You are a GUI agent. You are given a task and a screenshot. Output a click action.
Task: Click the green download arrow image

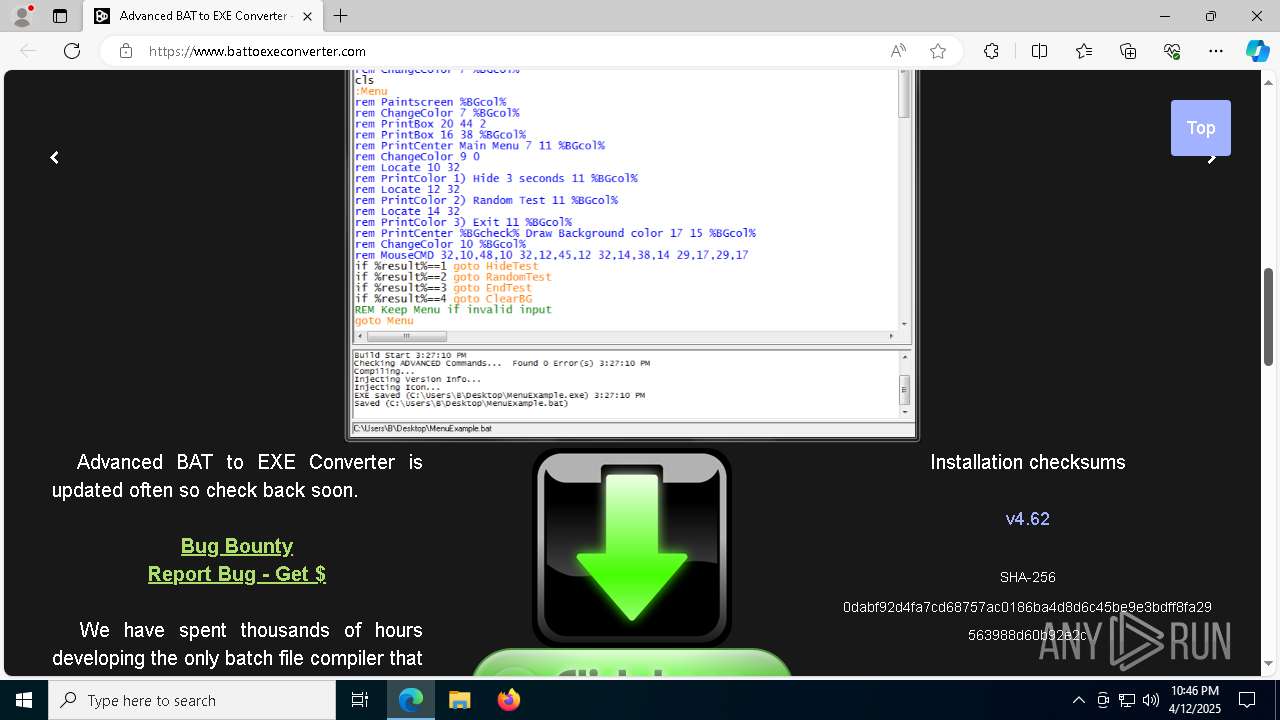coord(632,547)
